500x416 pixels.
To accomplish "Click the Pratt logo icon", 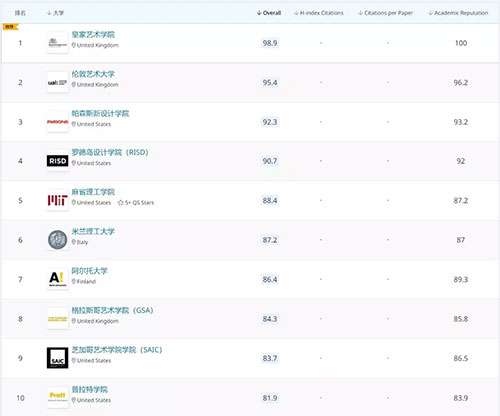I will [x=57, y=397].
